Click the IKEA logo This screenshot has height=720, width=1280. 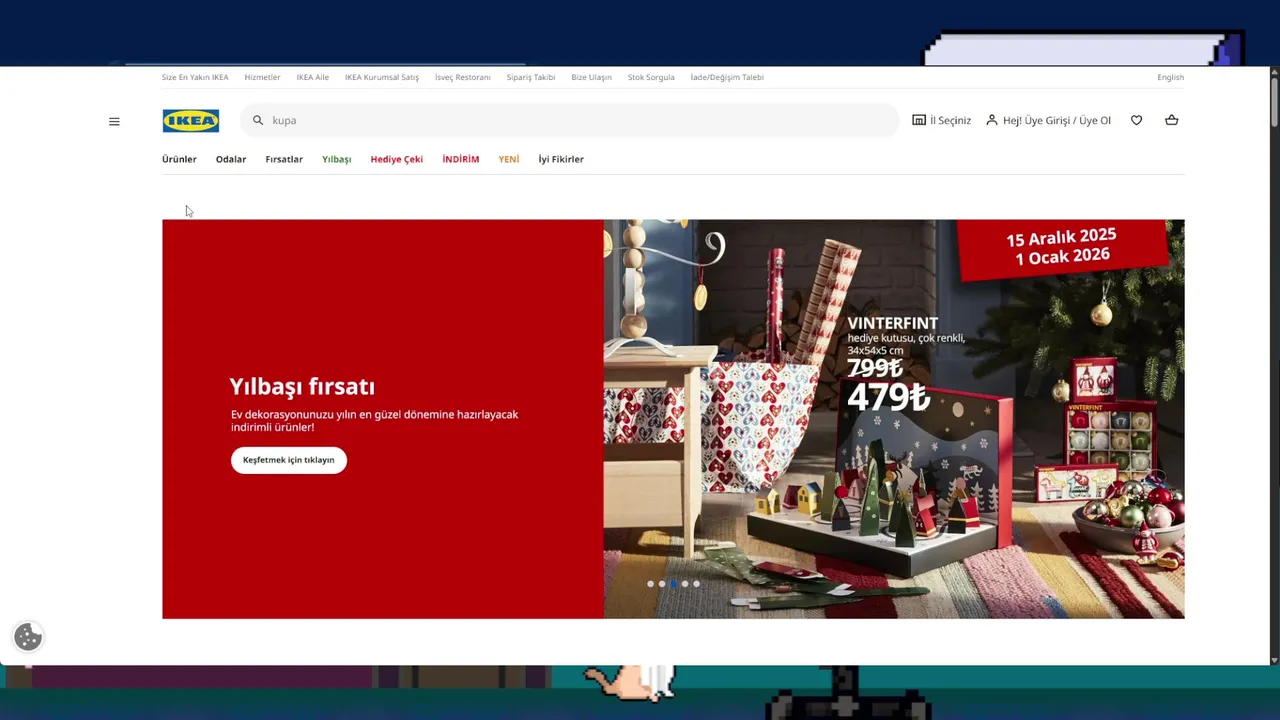(191, 121)
